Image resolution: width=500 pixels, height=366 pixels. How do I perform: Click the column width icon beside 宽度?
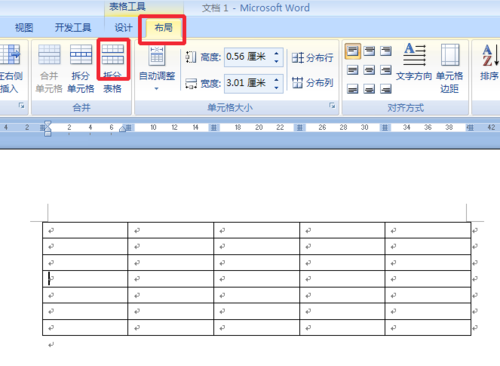point(190,83)
